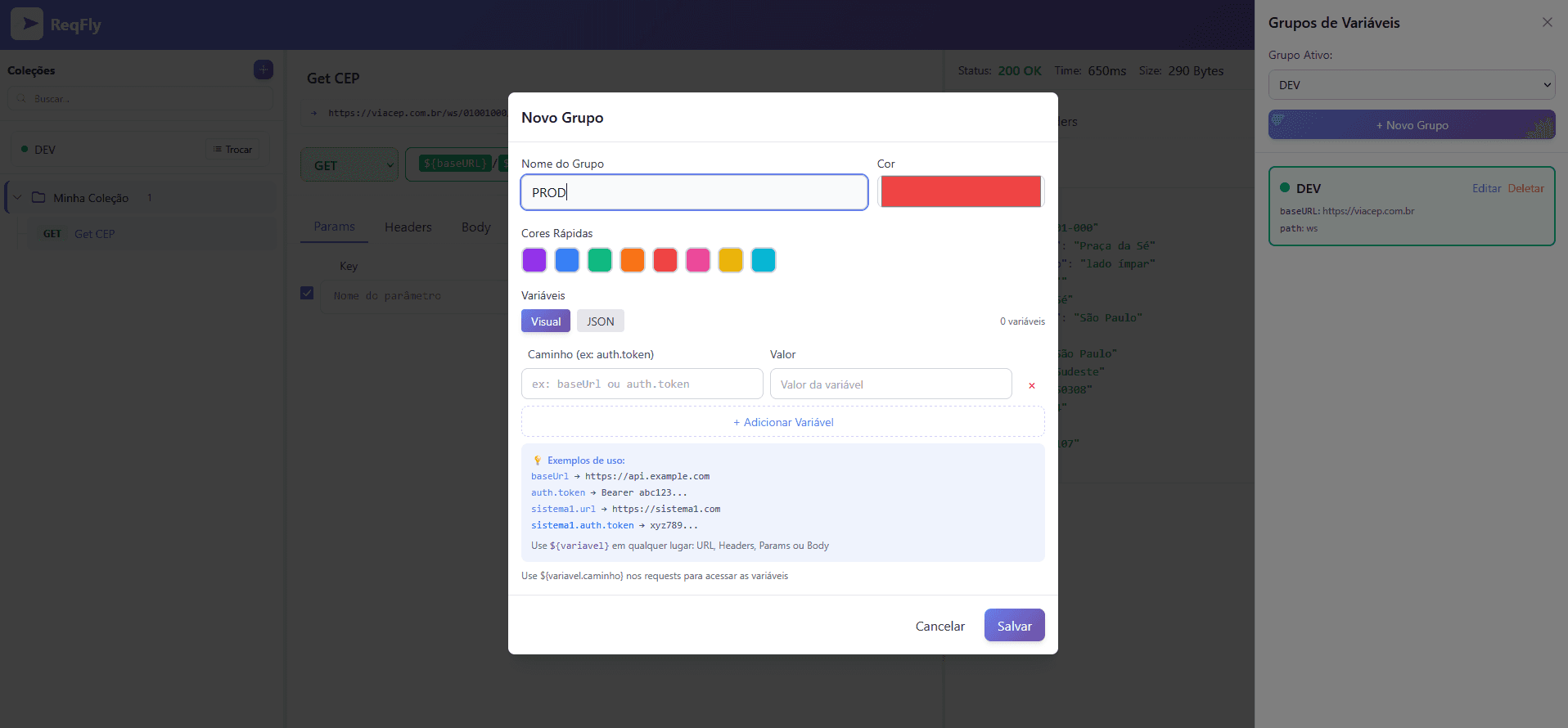Click the 'Get CEP' request title
Viewport: 1568px width, 728px height.
[333, 79]
